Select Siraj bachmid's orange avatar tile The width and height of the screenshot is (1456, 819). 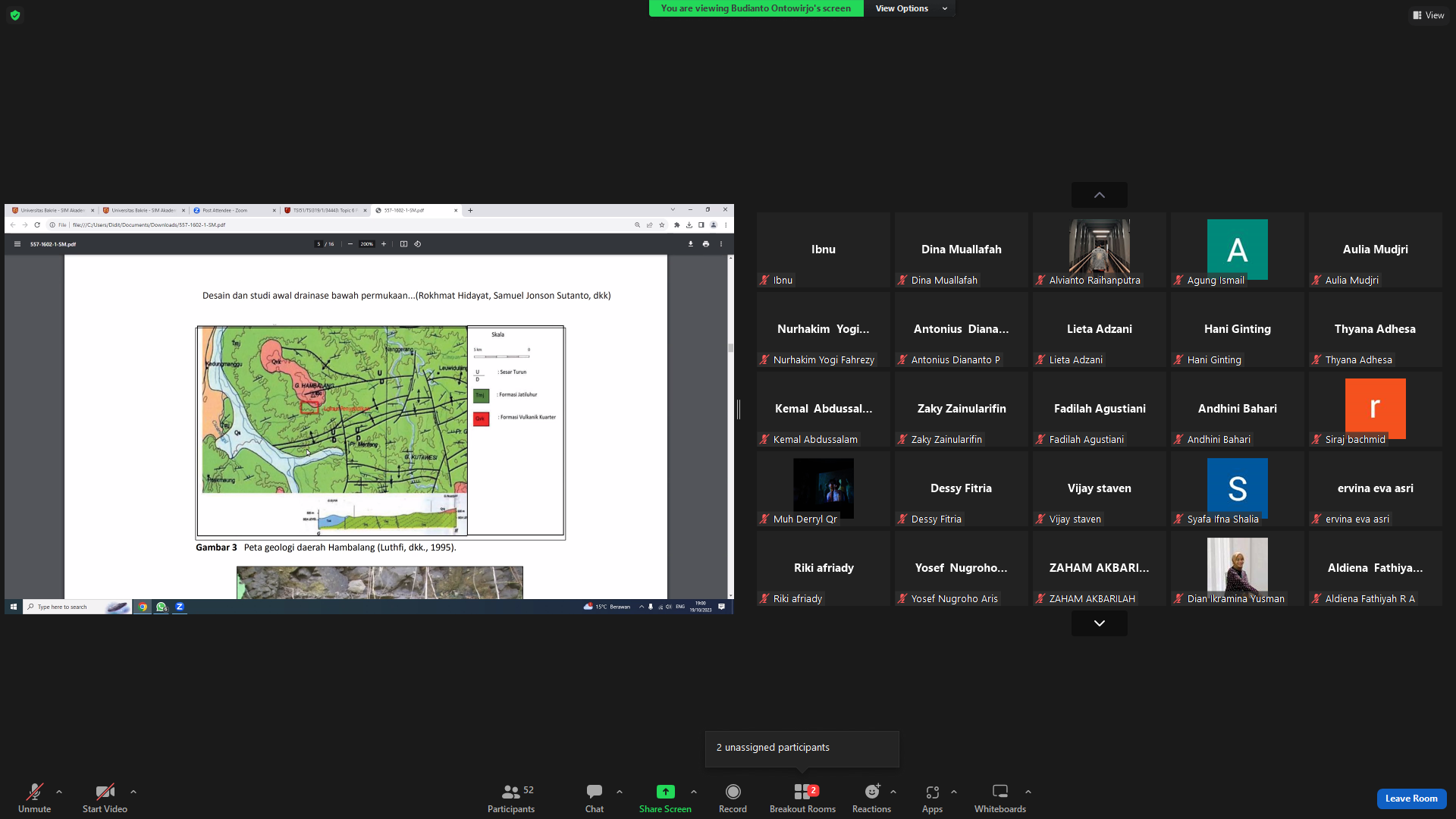(1376, 409)
